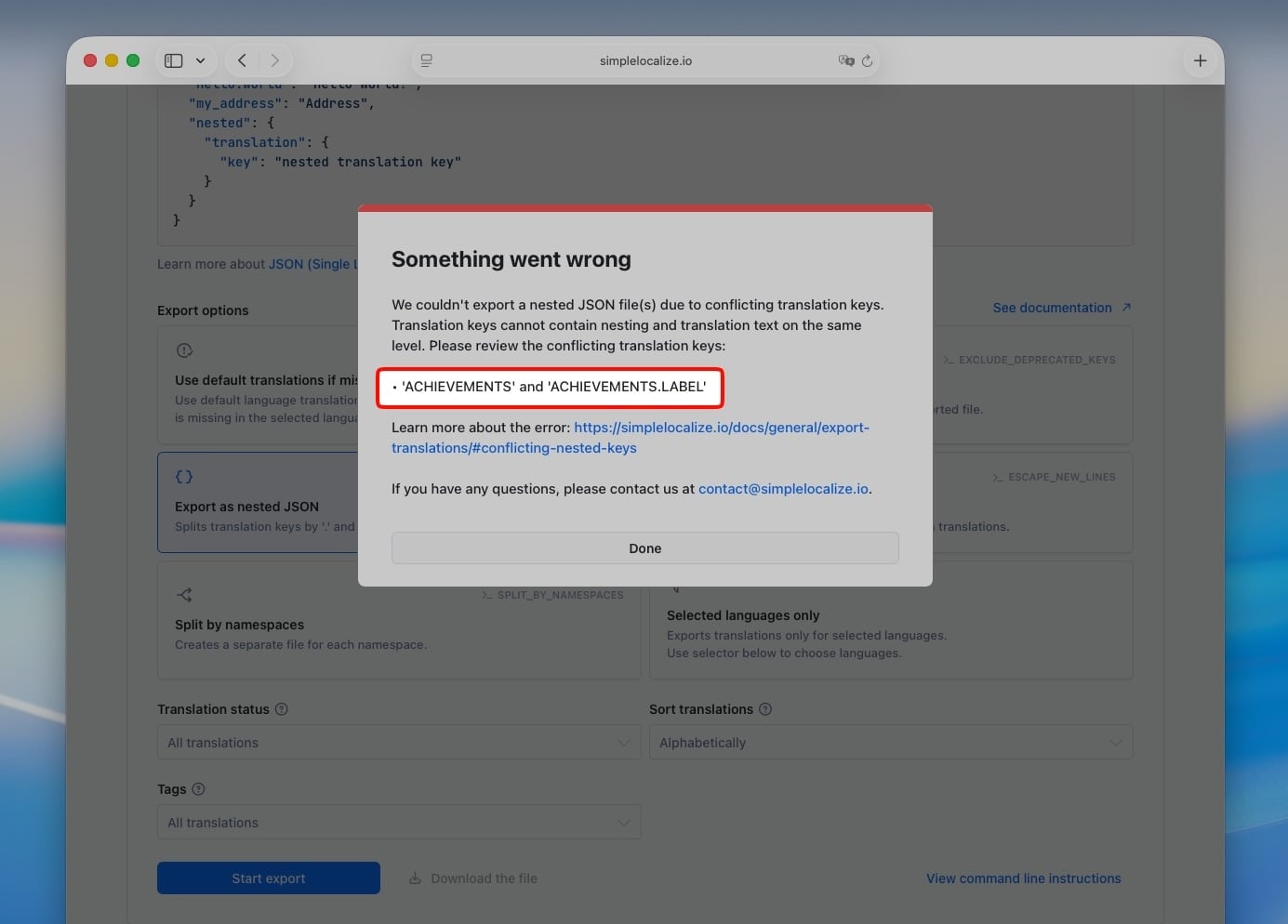Click help icon next to Sort translations
Image resolution: width=1288 pixels, height=924 pixels.
pos(765,709)
